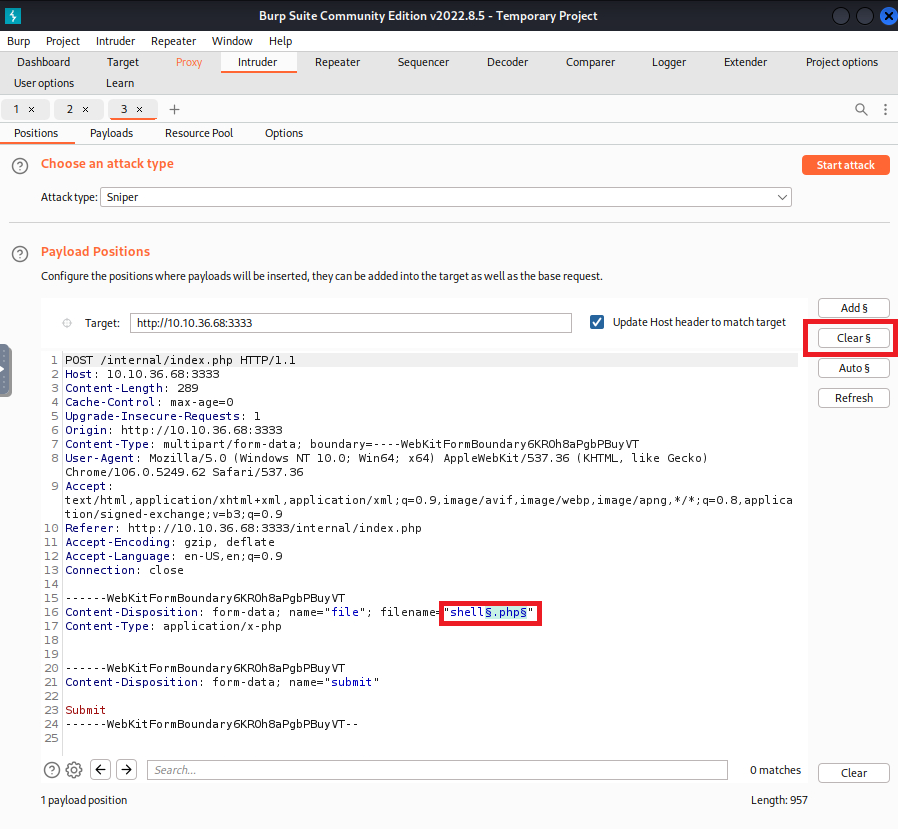Switch to the Dashboard tab
Screen dimensions: 898x829
tap(44, 62)
